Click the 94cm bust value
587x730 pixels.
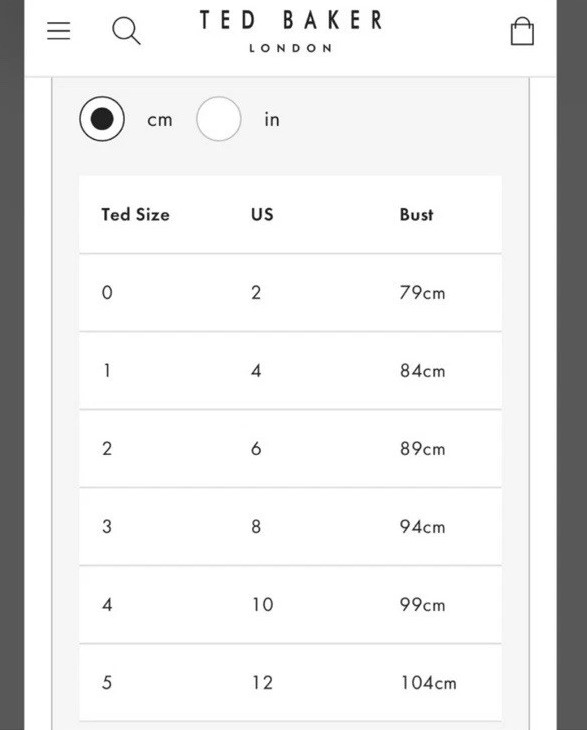click(422, 527)
